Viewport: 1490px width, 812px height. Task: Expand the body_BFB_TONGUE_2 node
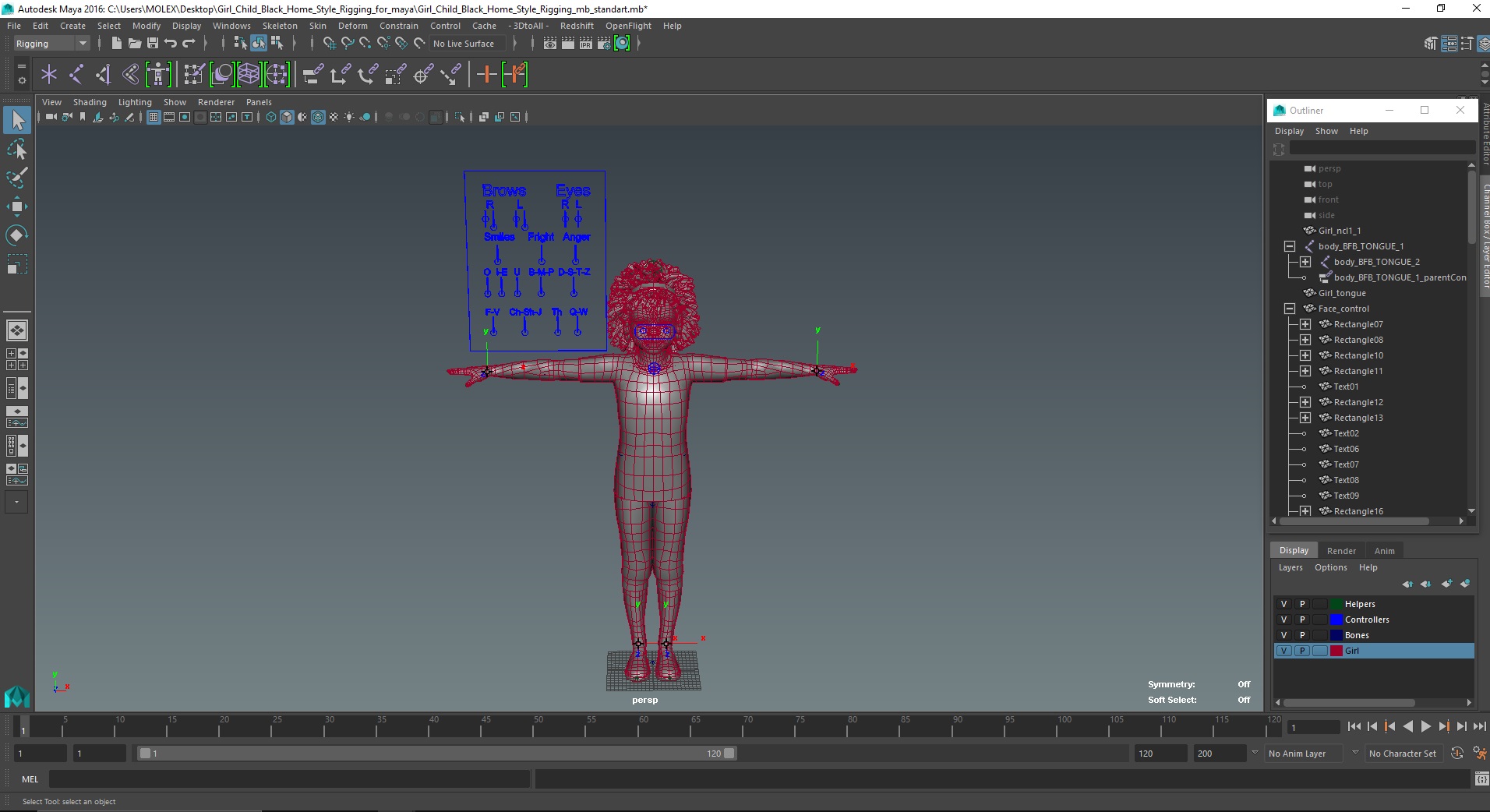[1305, 262]
